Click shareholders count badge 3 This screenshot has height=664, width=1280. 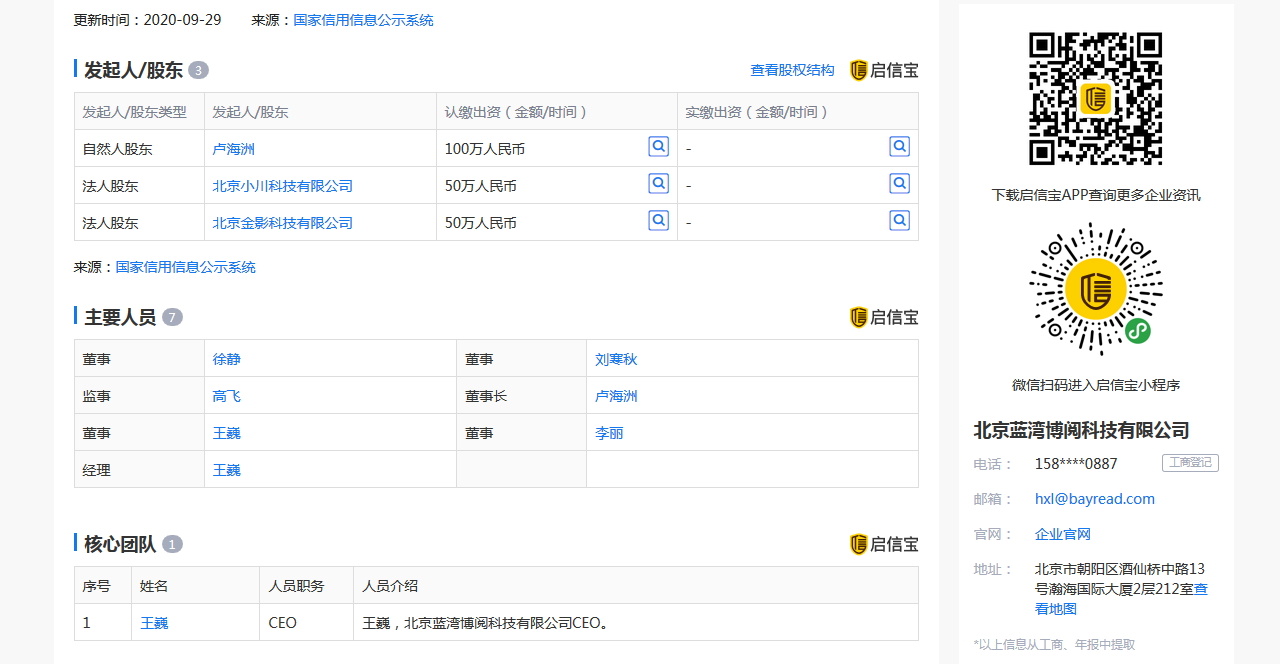[198, 70]
